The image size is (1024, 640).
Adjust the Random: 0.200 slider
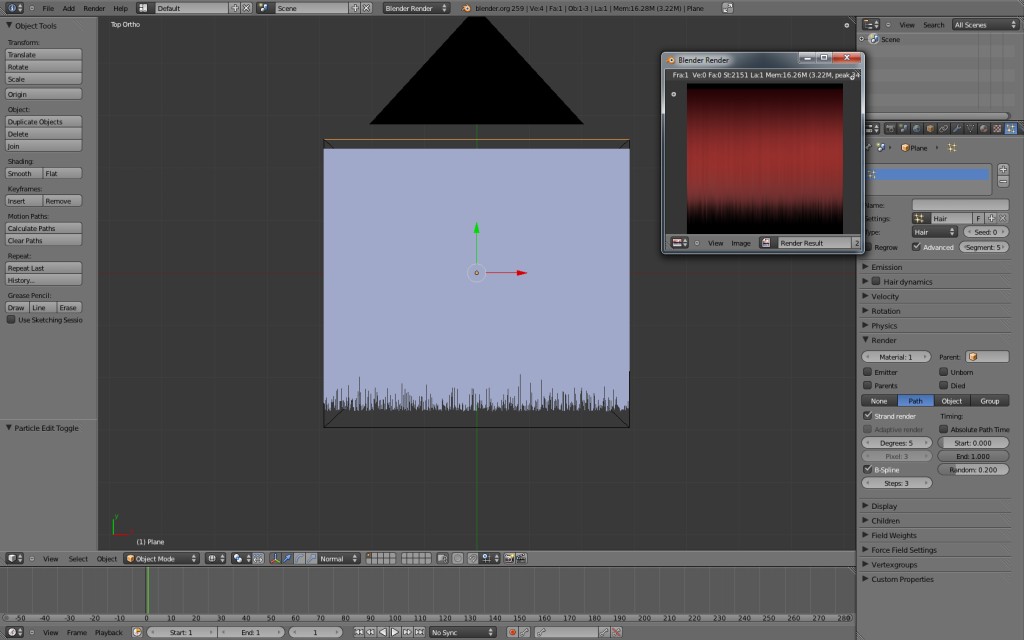pos(973,469)
